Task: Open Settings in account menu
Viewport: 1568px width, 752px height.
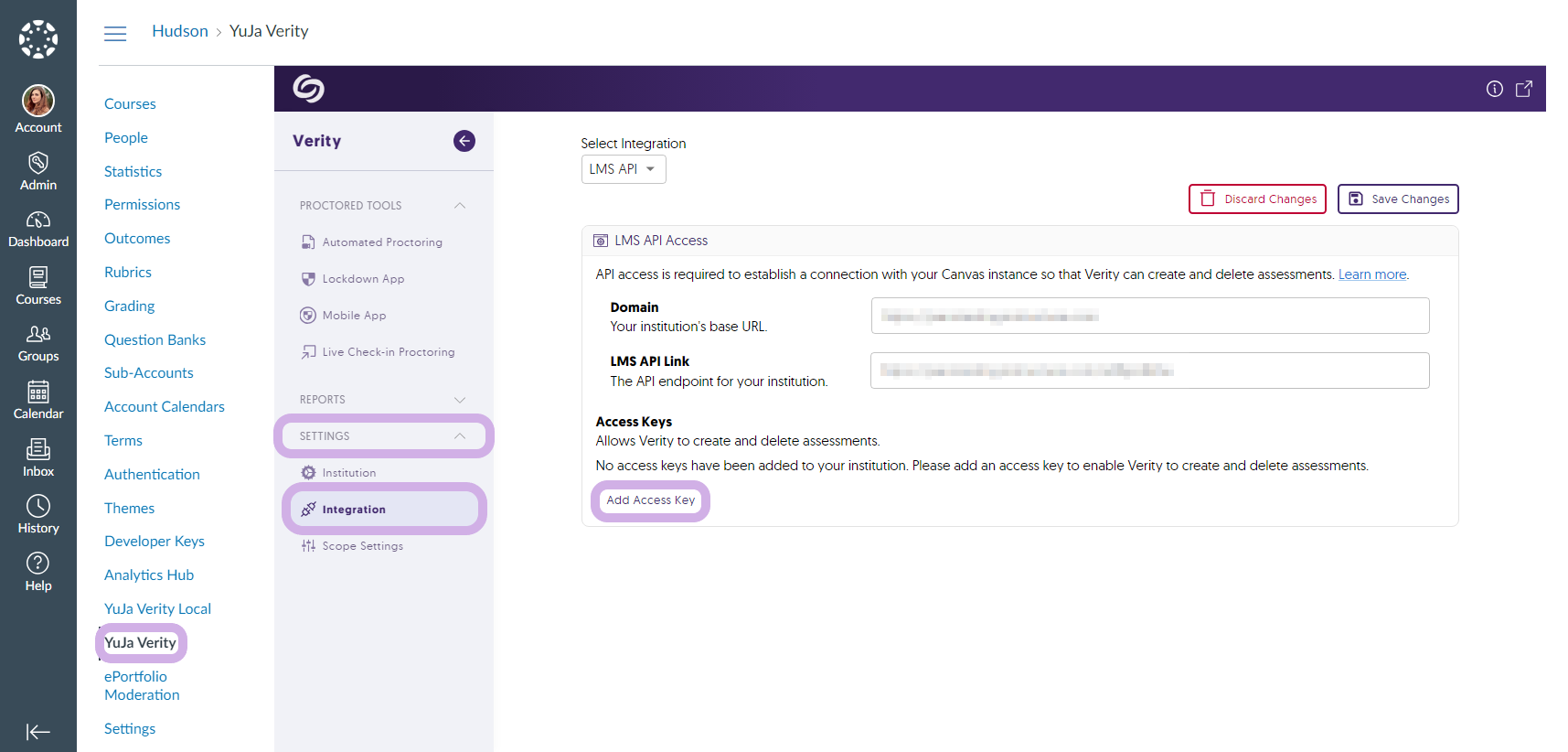Action: tap(129, 729)
